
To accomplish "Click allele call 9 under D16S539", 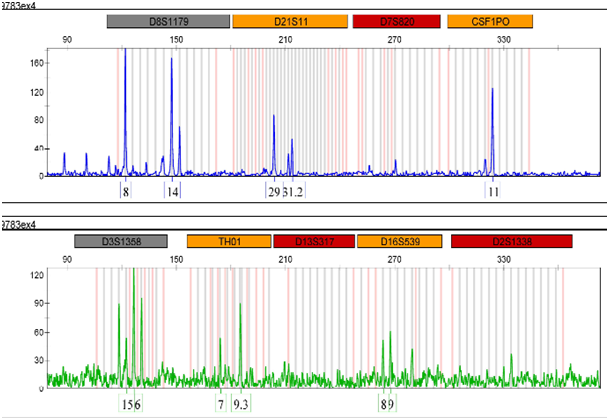I will pos(391,404).
